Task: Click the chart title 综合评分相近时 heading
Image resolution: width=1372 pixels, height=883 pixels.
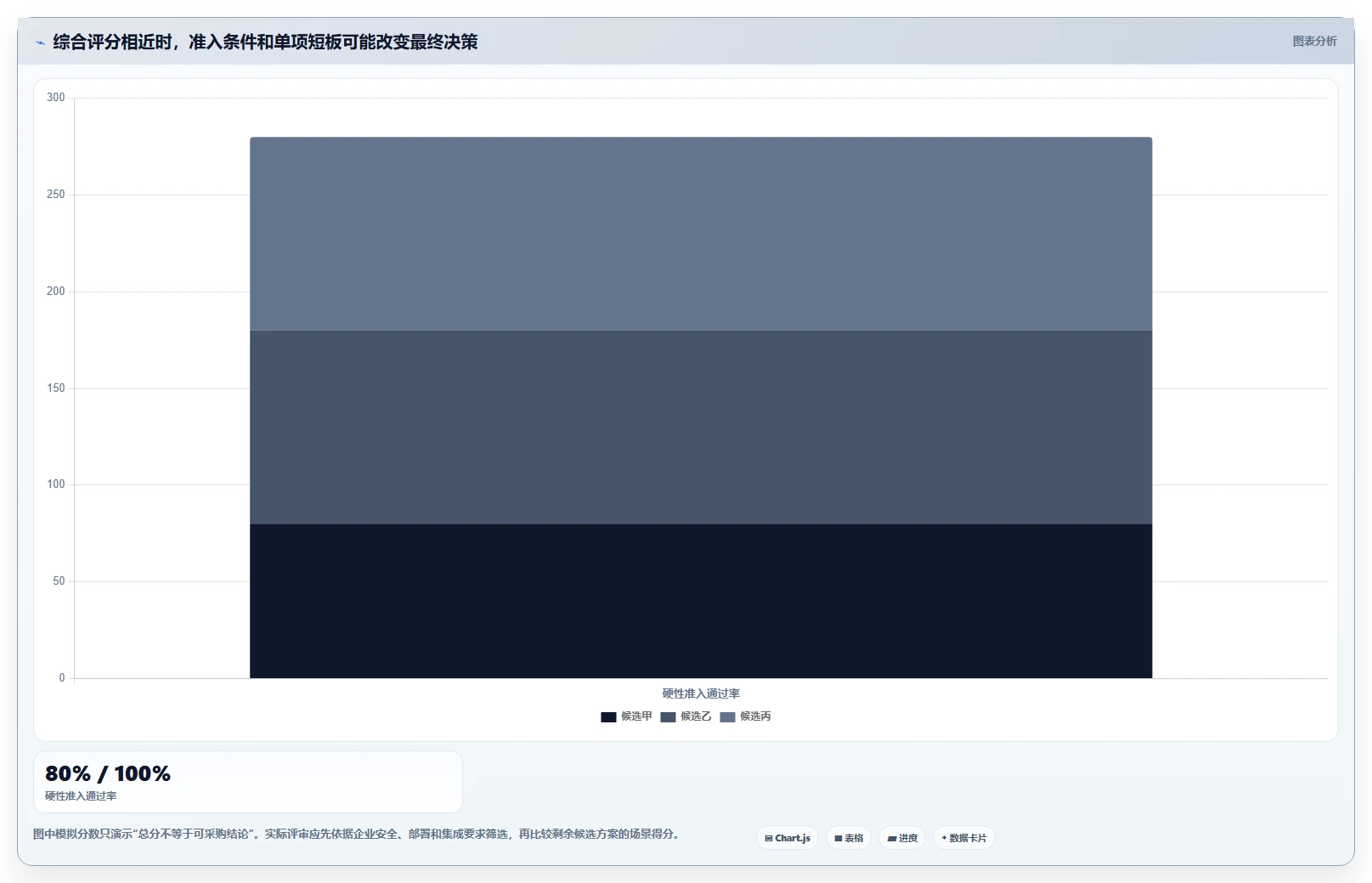Action: pyautogui.click(x=265, y=42)
